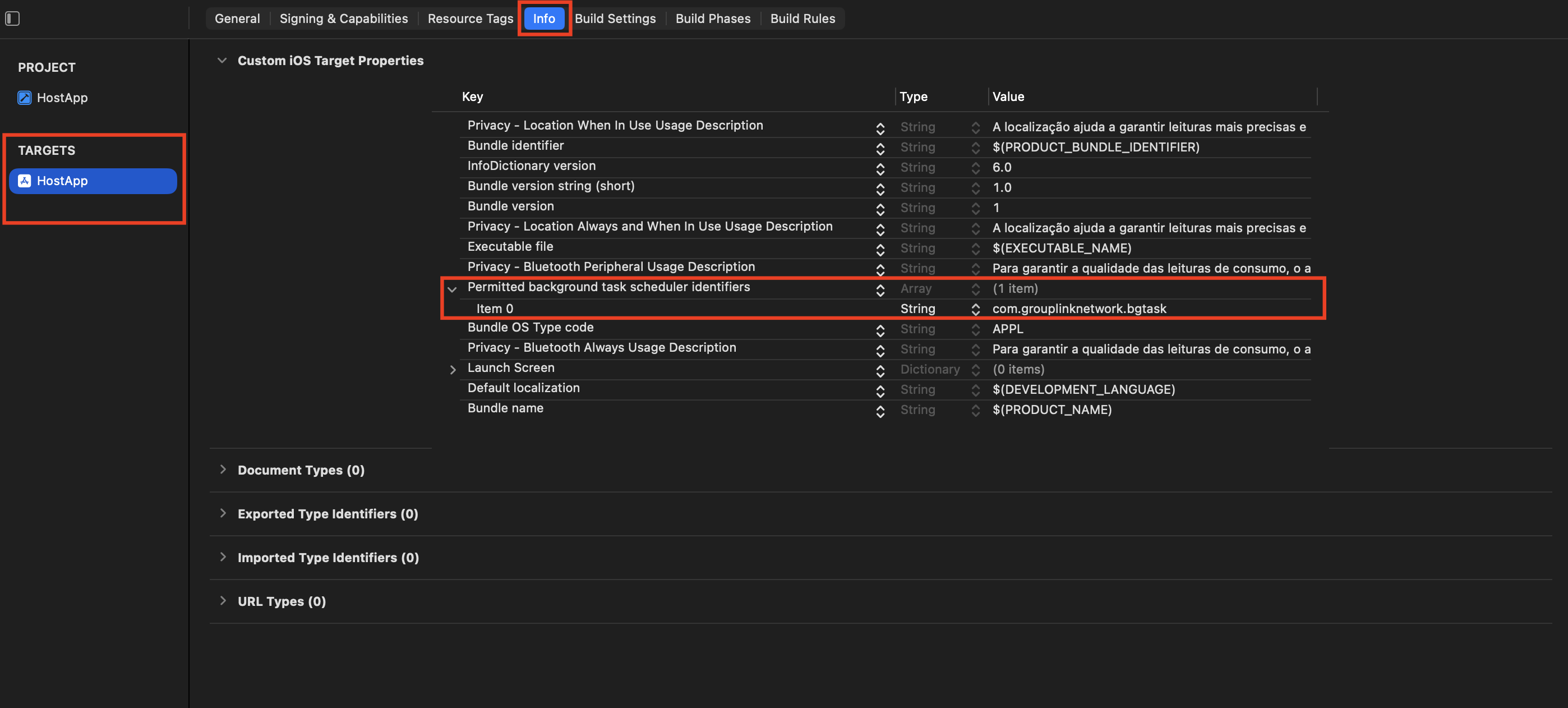Select the com.grouplinknetwork.bgtask value
Image resolution: width=1568 pixels, height=708 pixels.
1079,309
